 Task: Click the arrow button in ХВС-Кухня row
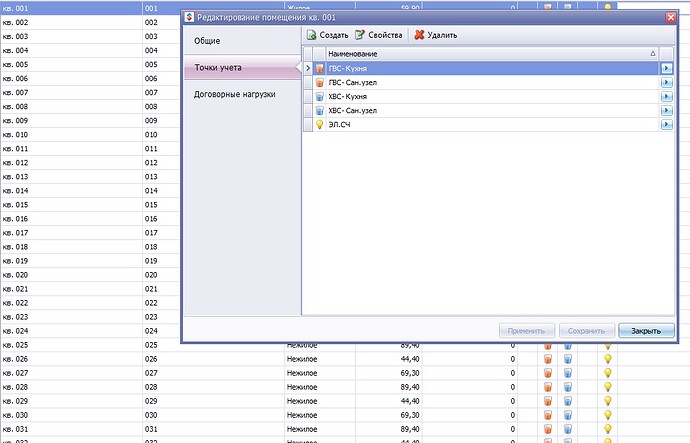(x=666, y=96)
